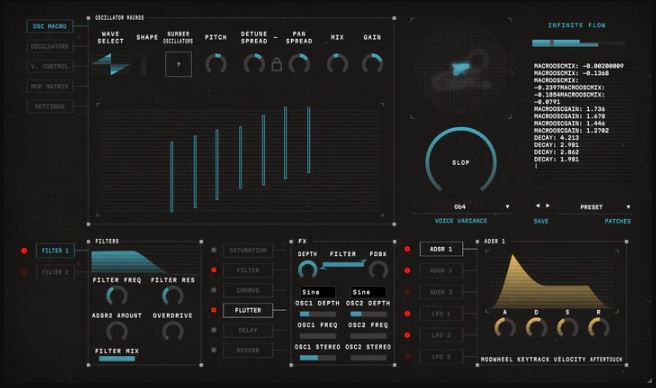
Task: Toggle the red dot next to LFO 1
Action: pyautogui.click(x=407, y=313)
